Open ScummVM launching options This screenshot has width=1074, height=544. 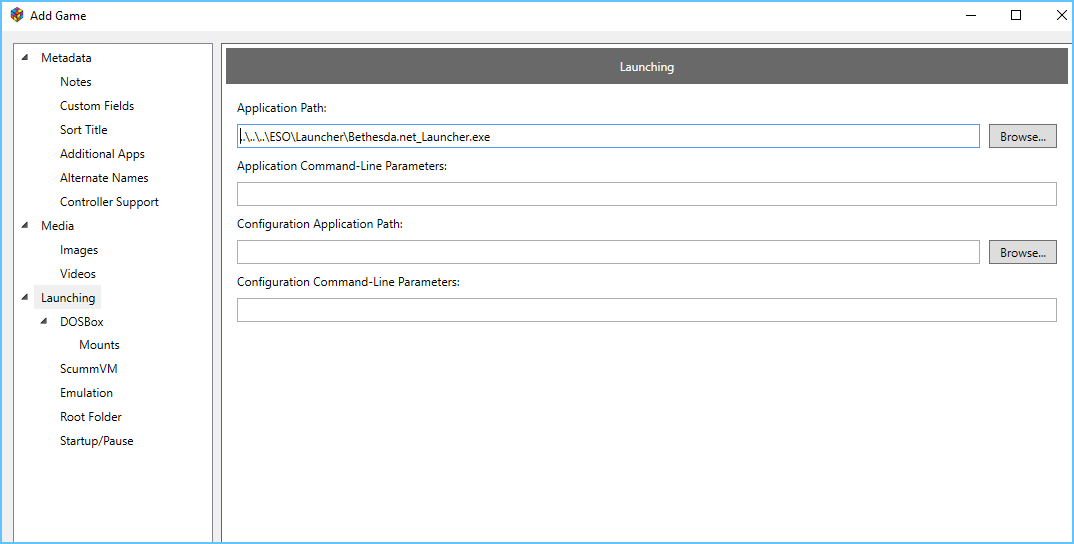click(88, 369)
